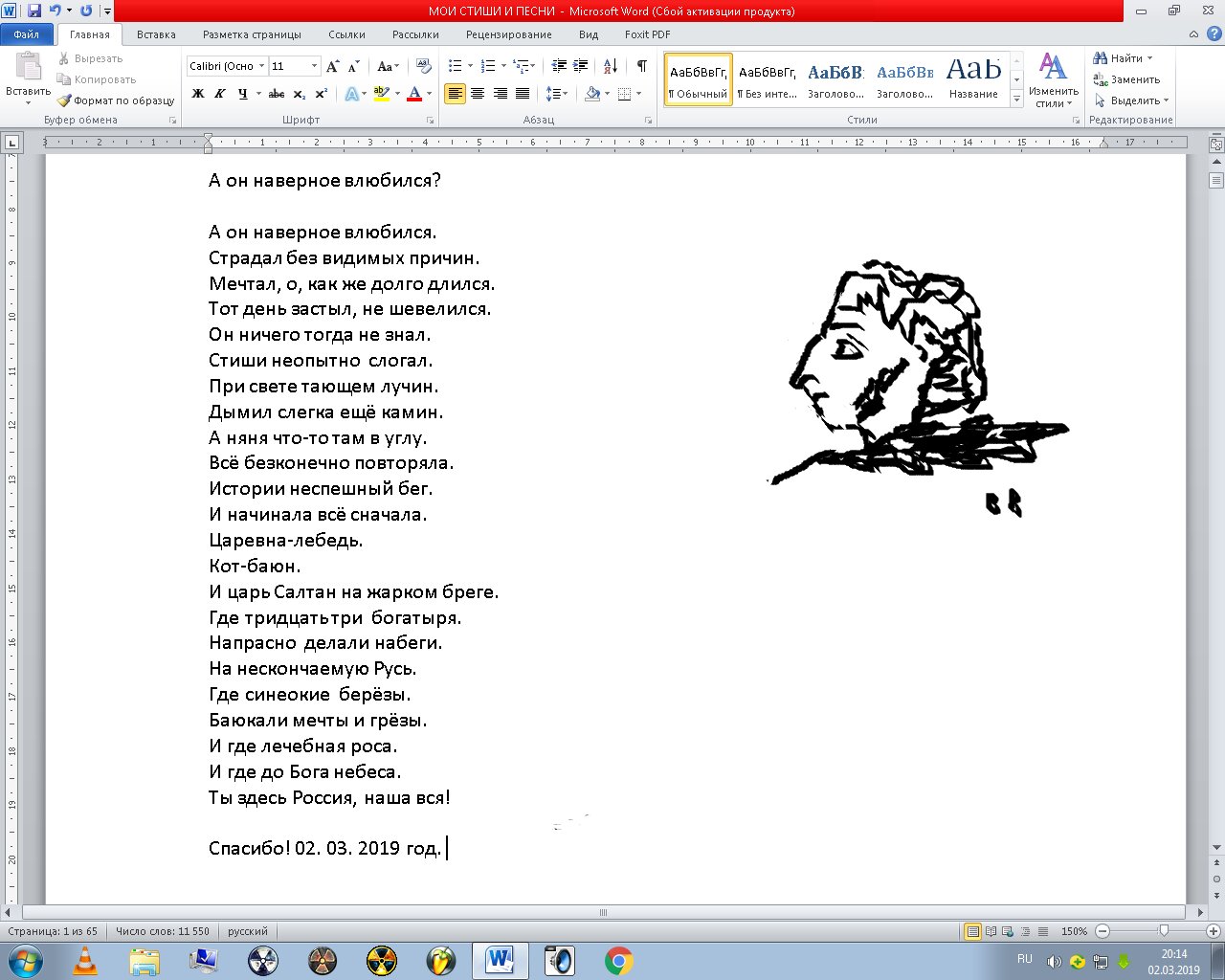Open Change Case (Aa) dropdown
The height and width of the screenshot is (980, 1225).
(388, 66)
